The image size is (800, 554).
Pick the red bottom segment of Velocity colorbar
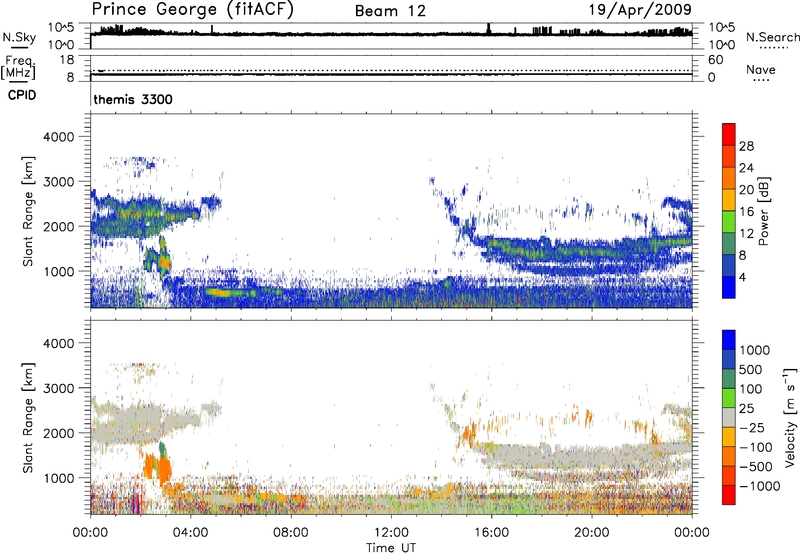(729, 494)
